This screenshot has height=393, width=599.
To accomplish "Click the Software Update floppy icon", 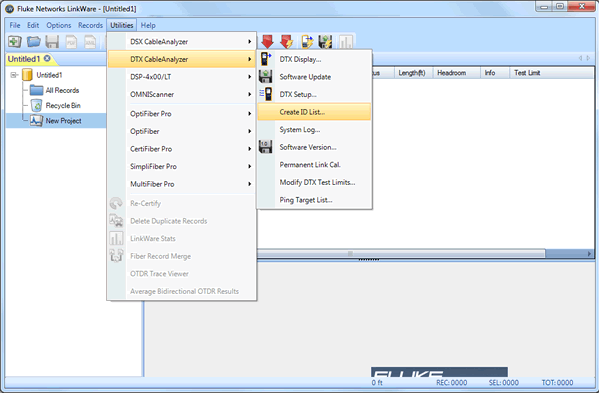I will (266, 76).
